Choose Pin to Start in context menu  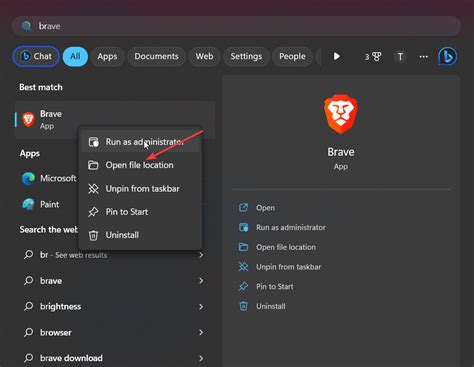[x=140, y=212]
